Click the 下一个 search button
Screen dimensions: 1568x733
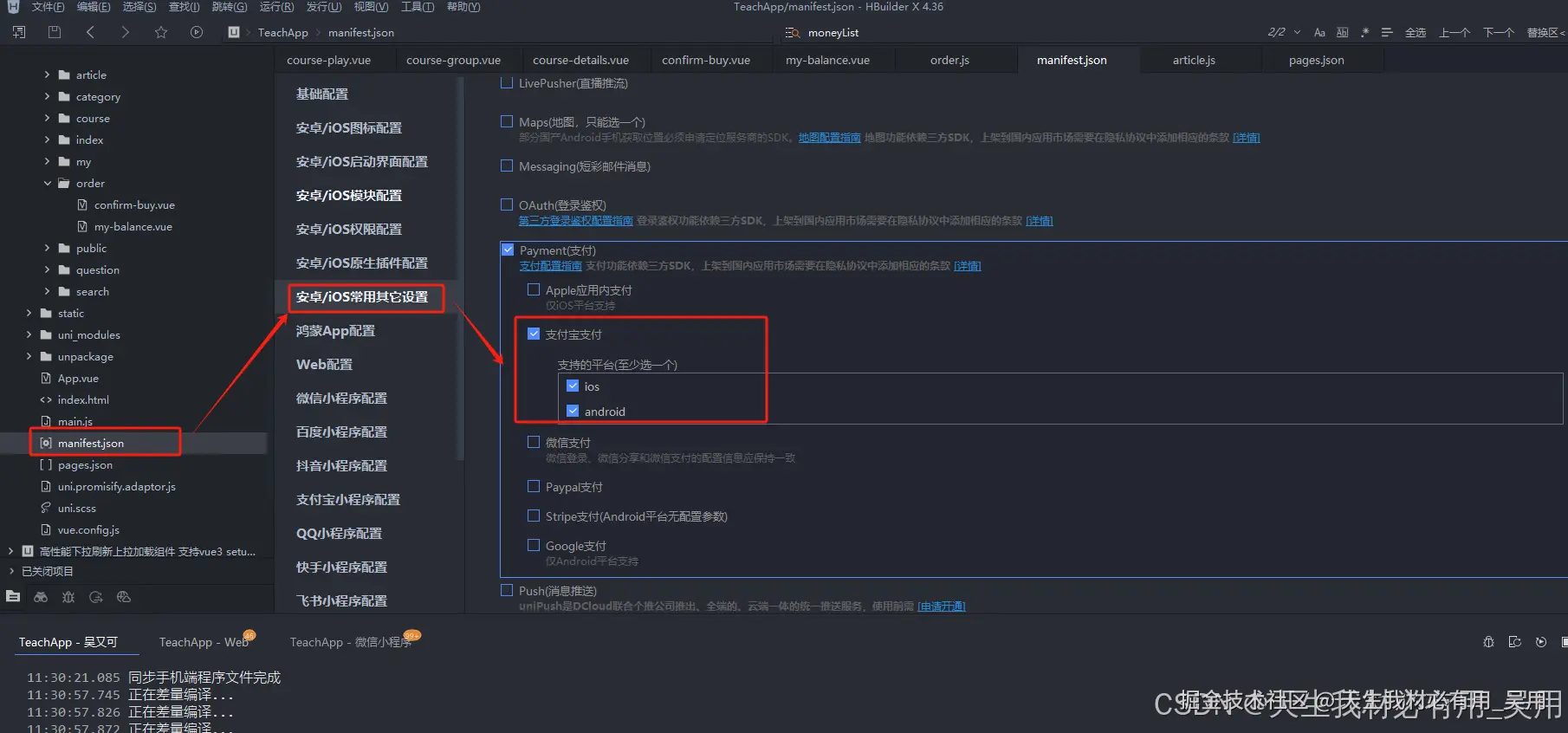[x=1498, y=33]
